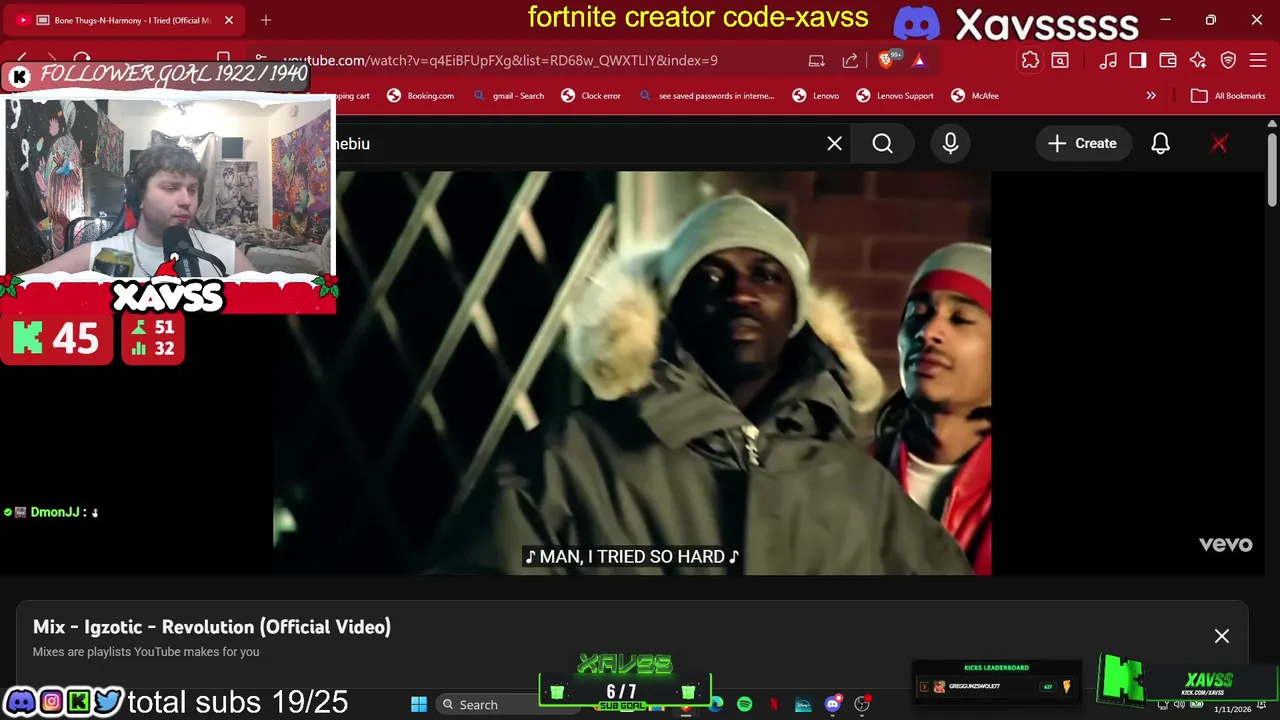Open Brave VPN shield icon
Viewport: 1280px width, 720px height.
coord(1229,60)
